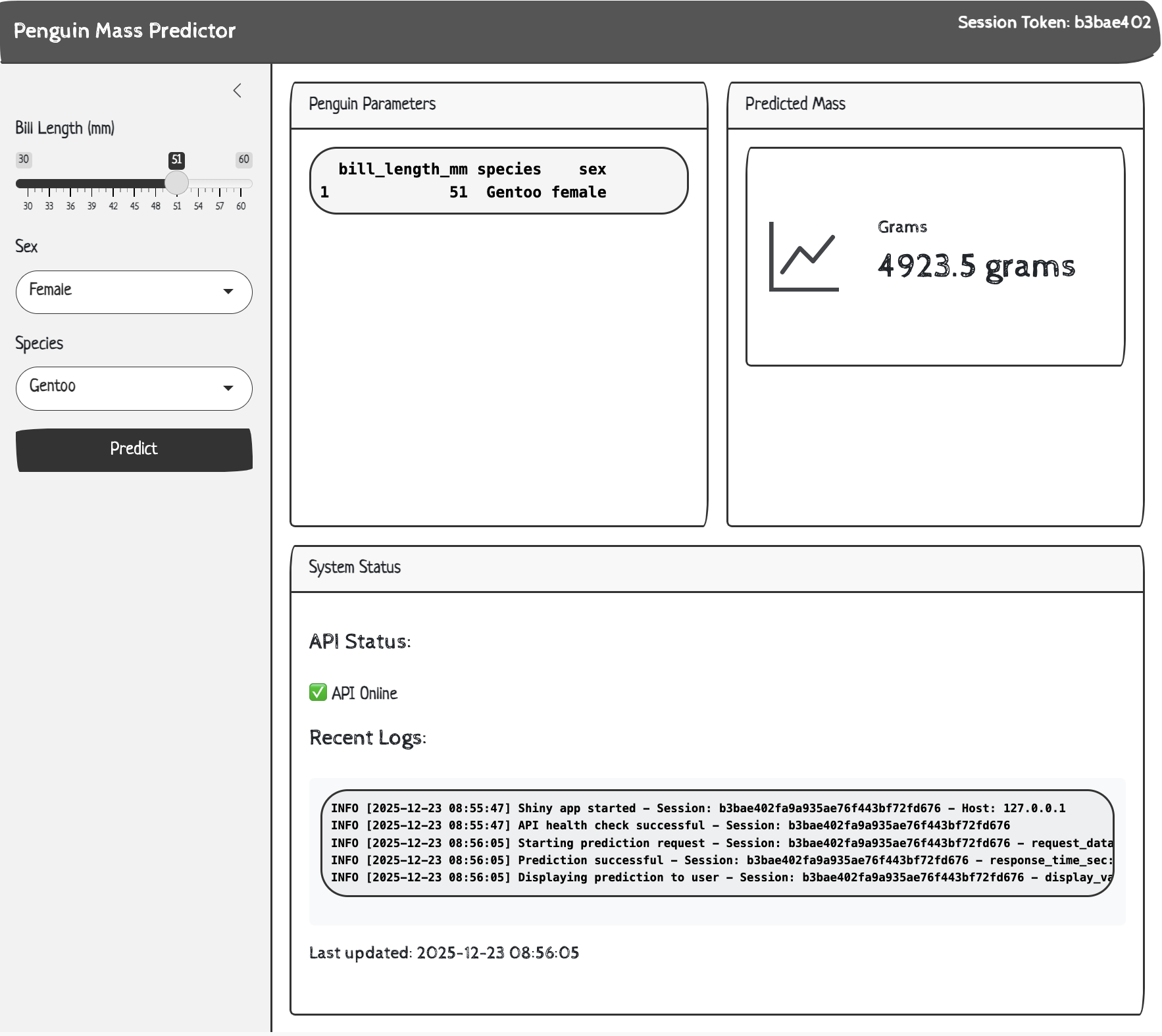
Task: Click the Recent Logs text box
Action: coord(717,843)
